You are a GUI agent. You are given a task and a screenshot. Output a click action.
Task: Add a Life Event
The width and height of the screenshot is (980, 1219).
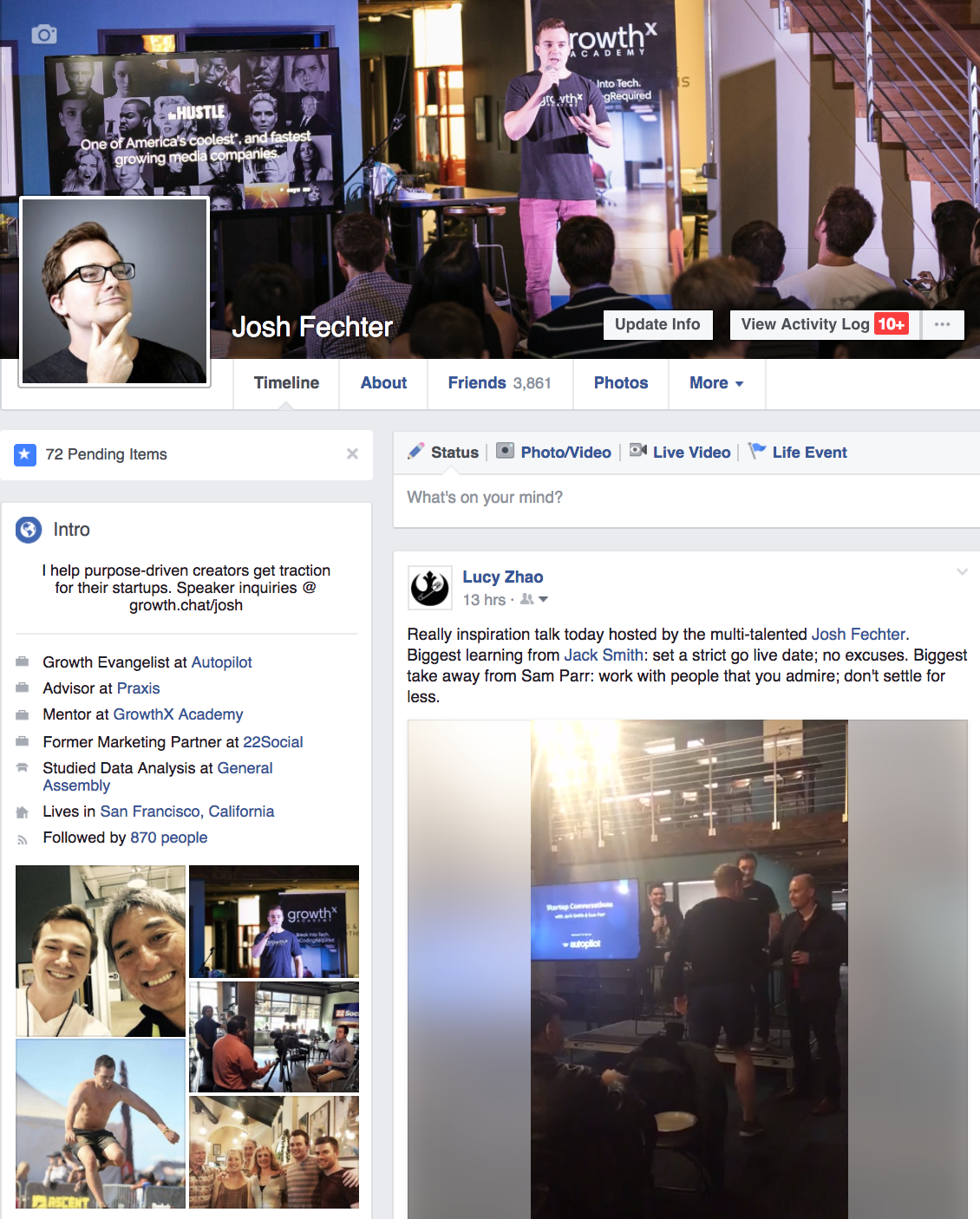click(x=798, y=453)
